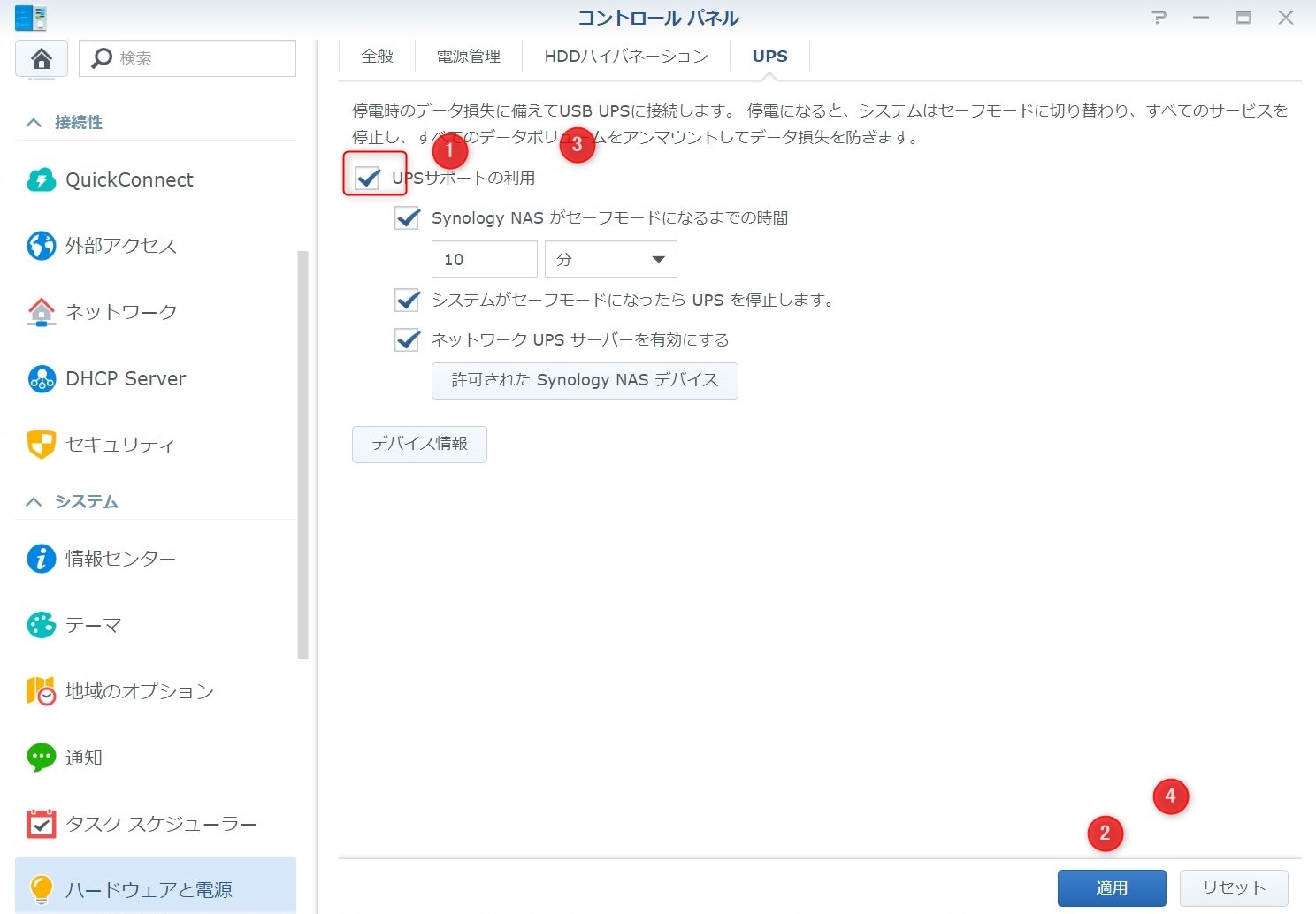This screenshot has height=914, width=1316.
Task: Open タスク スケジューラー calendar icon
Action: (x=41, y=824)
